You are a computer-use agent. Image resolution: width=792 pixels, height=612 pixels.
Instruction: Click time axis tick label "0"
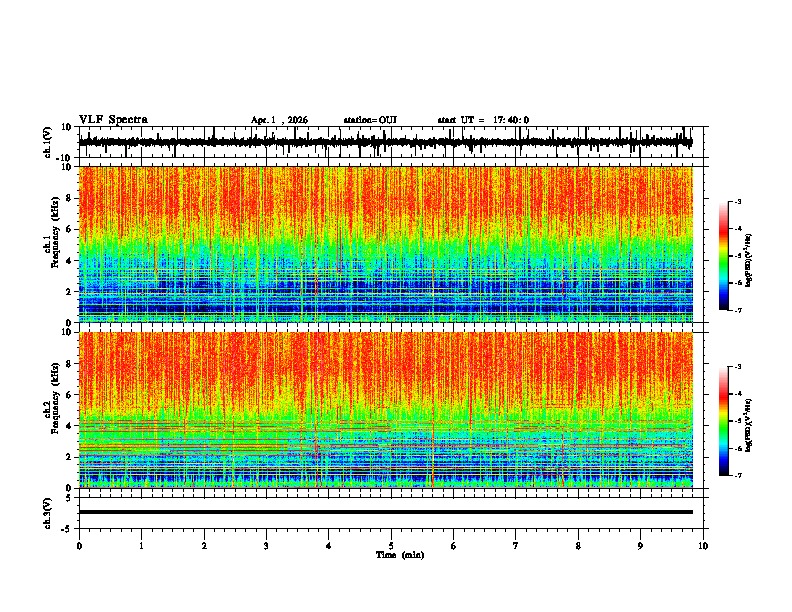pyautogui.click(x=79, y=546)
